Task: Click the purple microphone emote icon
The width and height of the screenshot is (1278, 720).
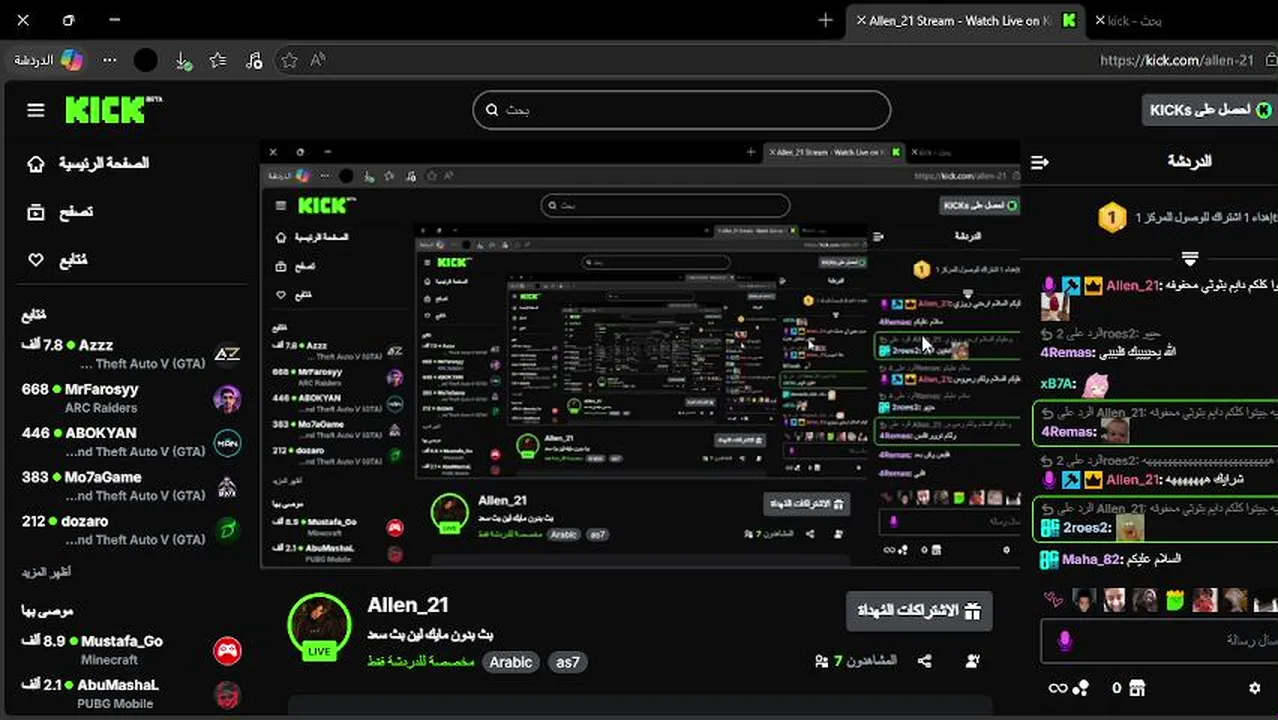Action: click(1065, 640)
